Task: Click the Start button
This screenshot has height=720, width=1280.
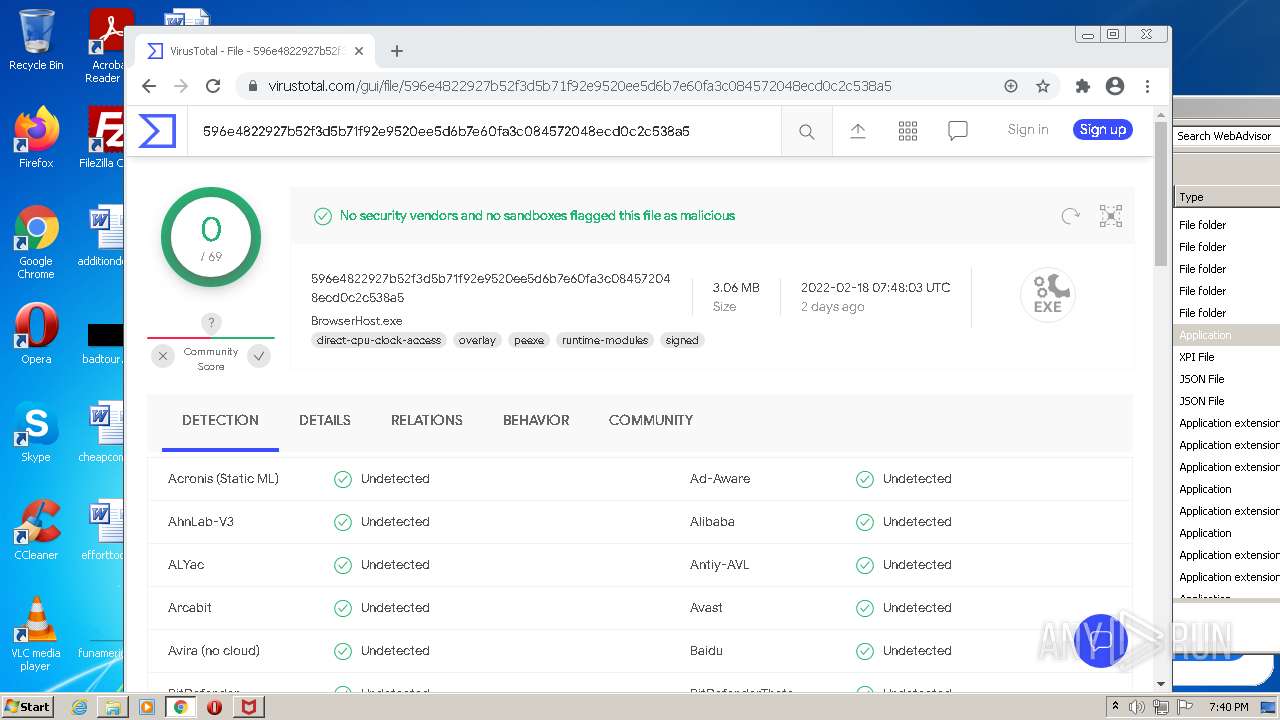Action: pyautogui.click(x=27, y=707)
